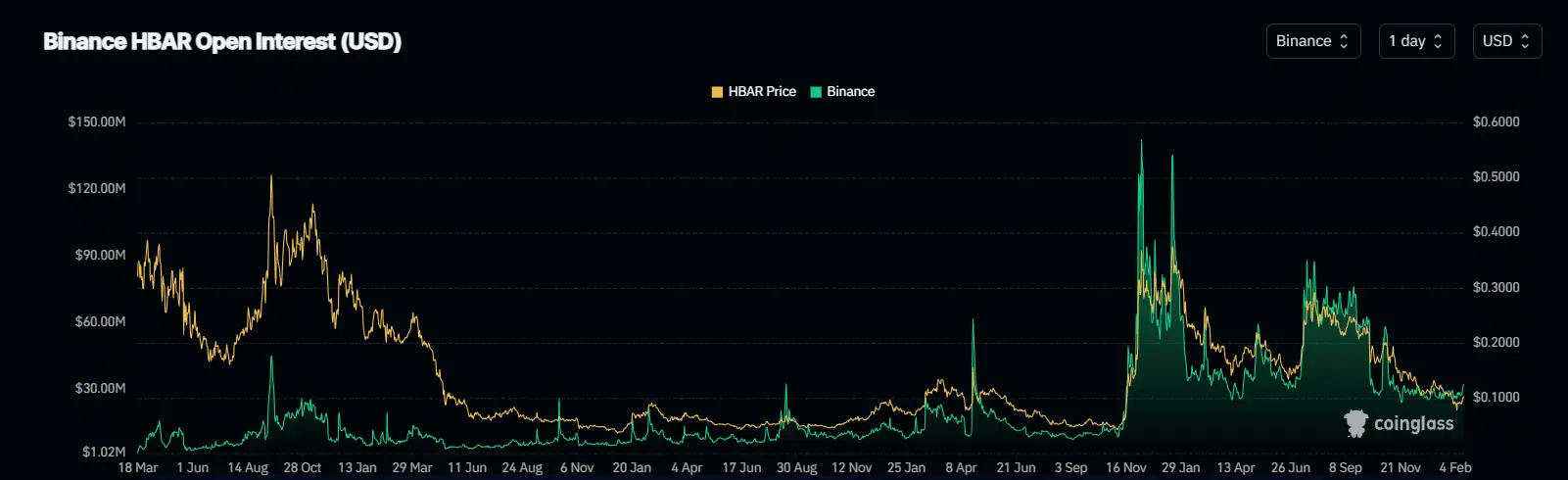
Task: Click the 13 Jan date label
Action: tap(357, 467)
